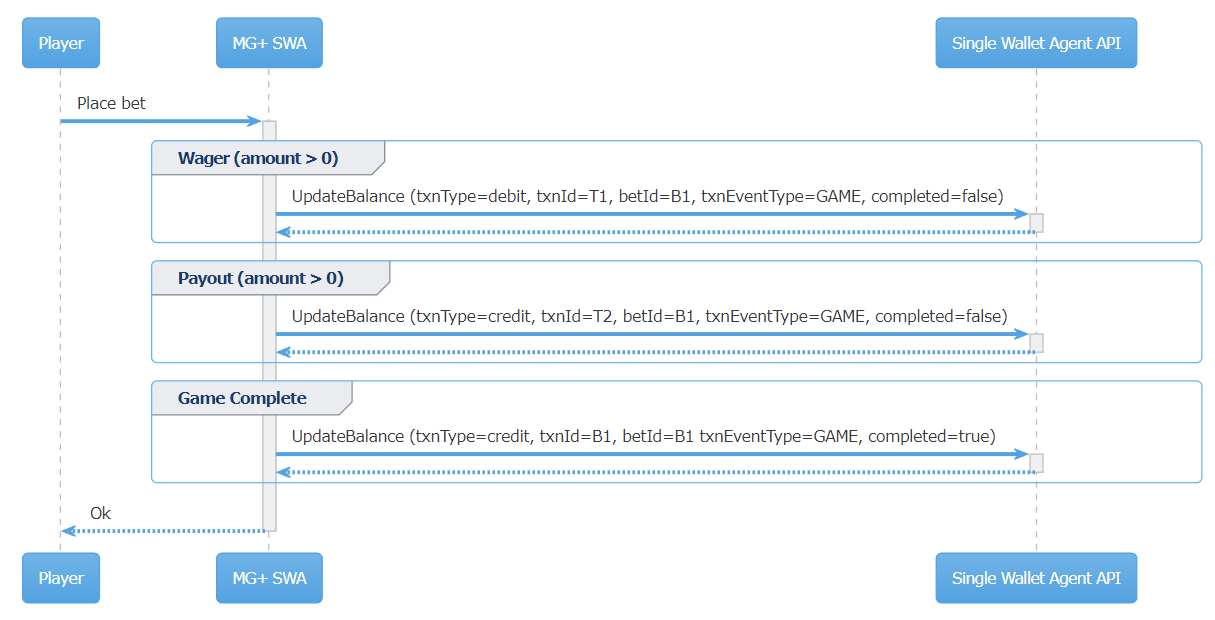This screenshot has height=620, width=1215.
Task: Select the bottom Player actor box
Action: [61, 578]
